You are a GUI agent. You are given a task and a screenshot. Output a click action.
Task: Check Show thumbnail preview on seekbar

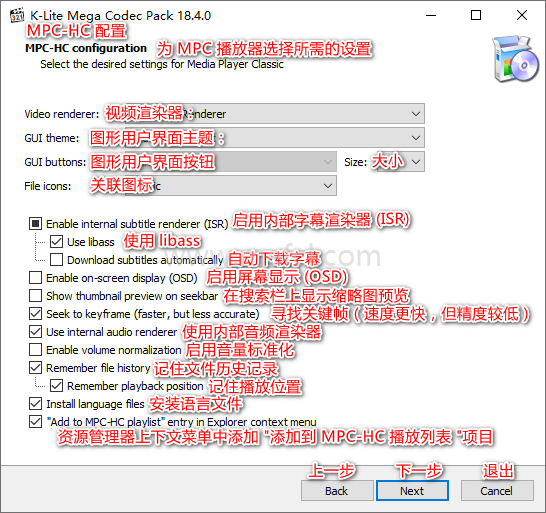point(36,296)
